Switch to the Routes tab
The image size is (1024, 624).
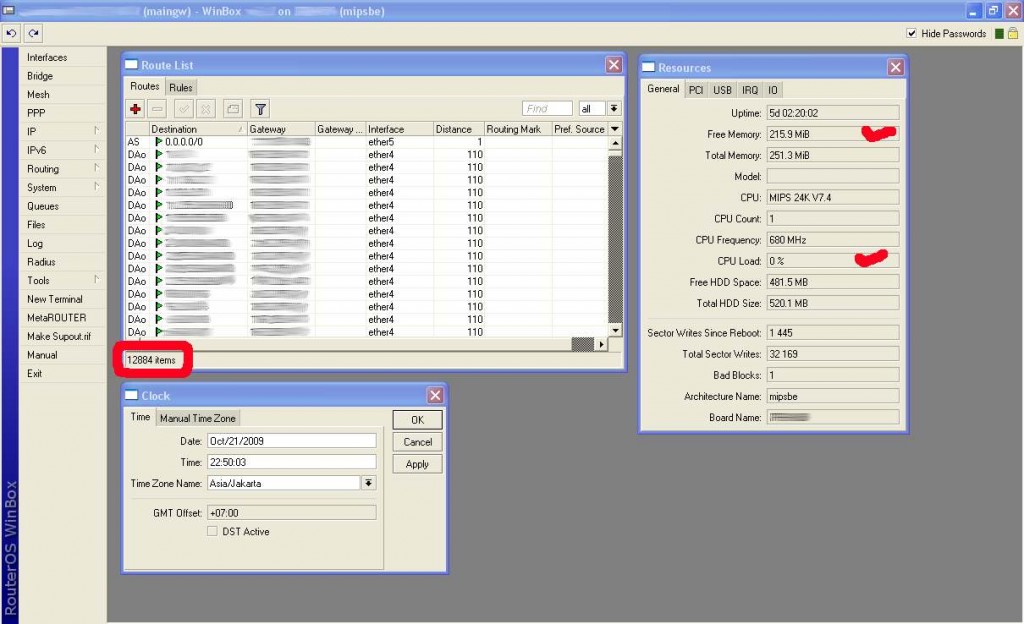tap(144, 86)
